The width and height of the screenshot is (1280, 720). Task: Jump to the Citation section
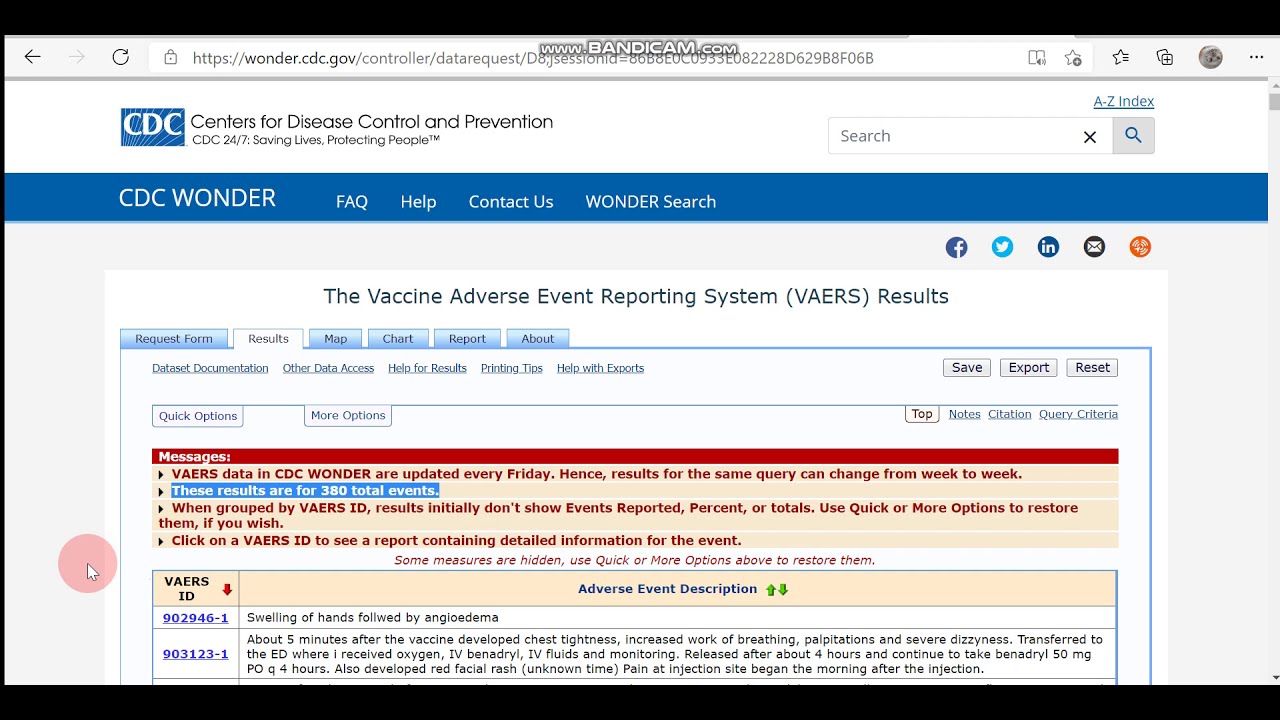tap(1009, 414)
